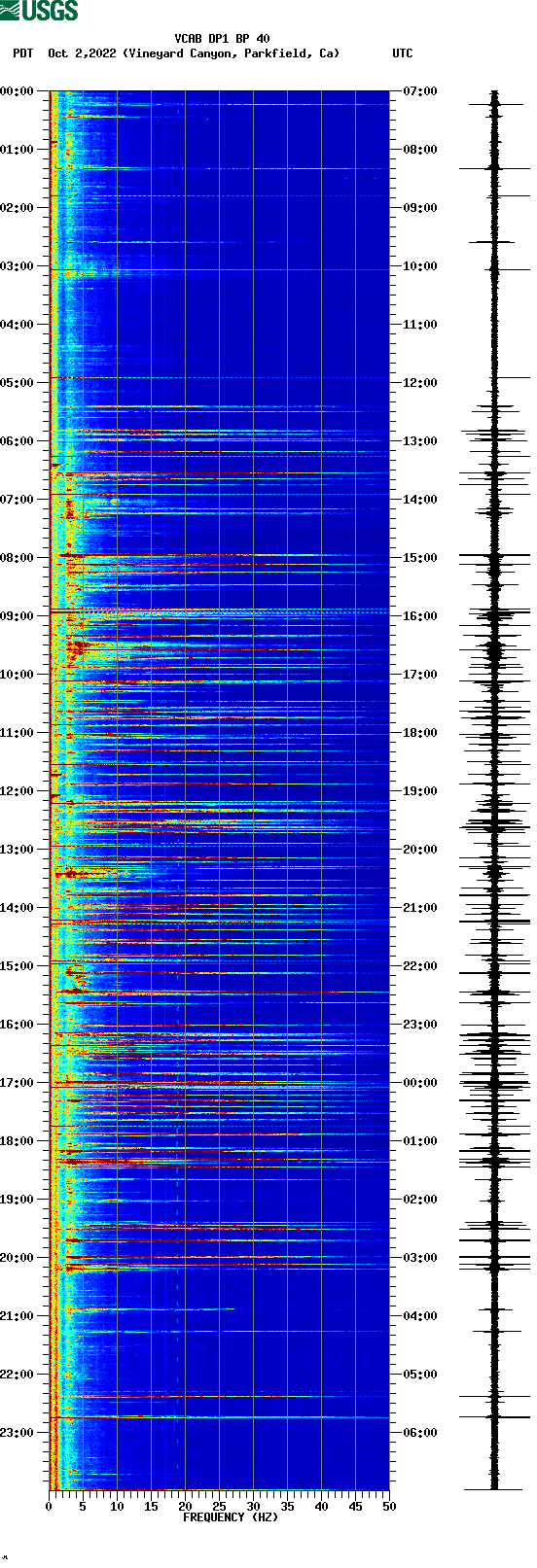The height and width of the screenshot is (1568, 537).
Task: Click the 17:00 PDT time label on left axis
Action: tap(18, 1083)
